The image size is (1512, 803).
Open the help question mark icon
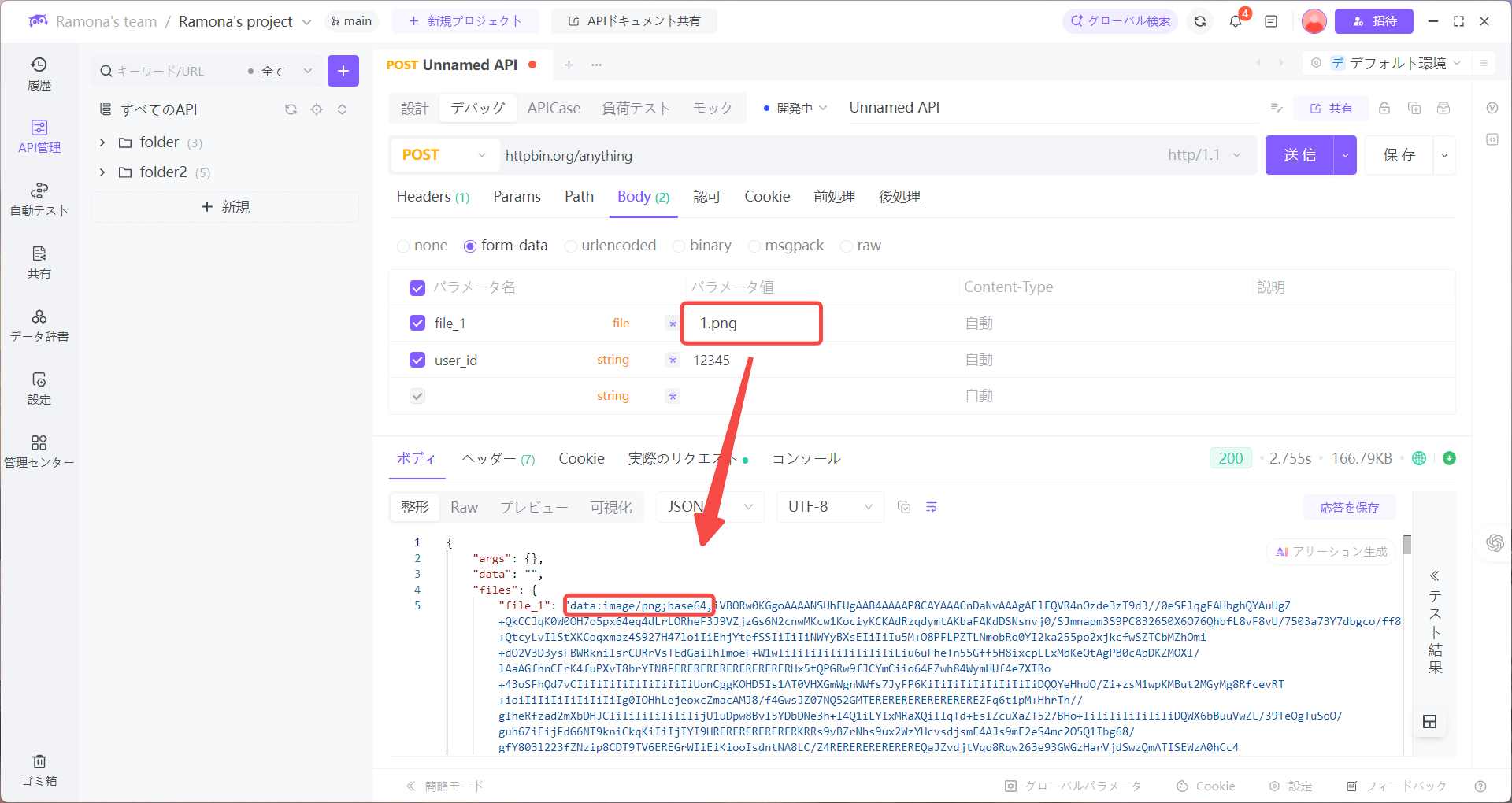pyautogui.click(x=1480, y=786)
